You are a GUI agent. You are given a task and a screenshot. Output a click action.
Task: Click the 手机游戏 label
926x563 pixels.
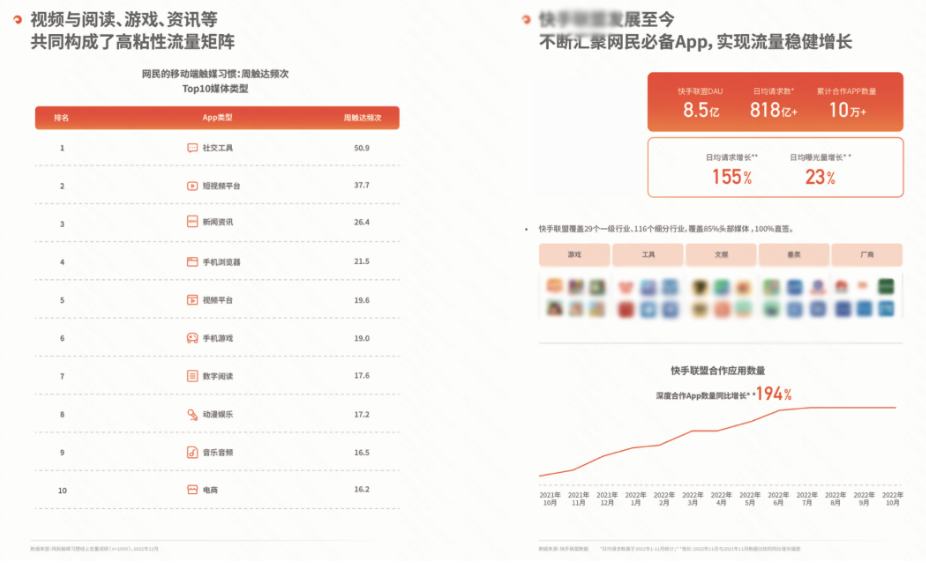pos(218,338)
